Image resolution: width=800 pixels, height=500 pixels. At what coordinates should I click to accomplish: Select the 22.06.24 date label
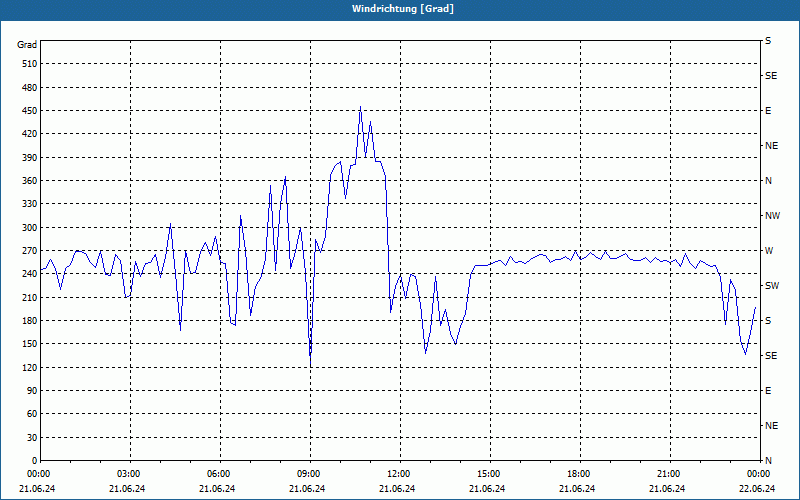[757, 489]
